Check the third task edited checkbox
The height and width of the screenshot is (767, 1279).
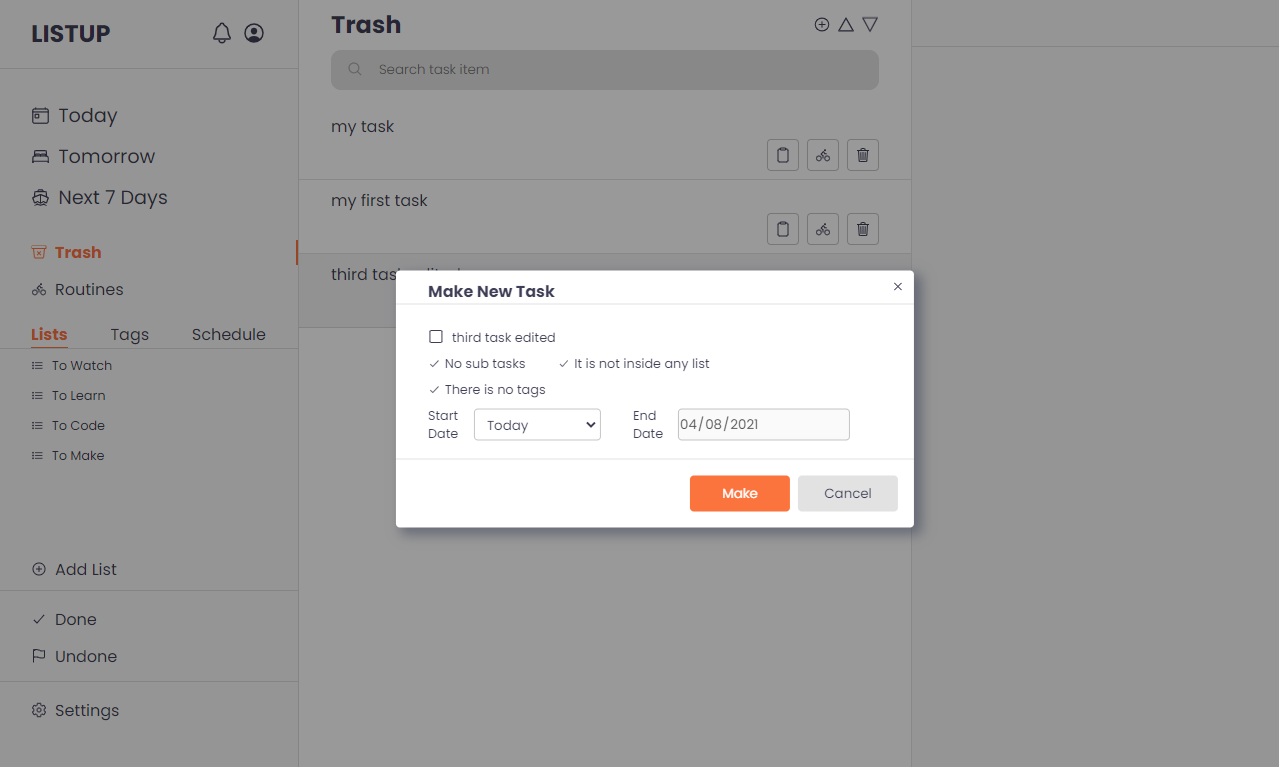[x=436, y=337]
